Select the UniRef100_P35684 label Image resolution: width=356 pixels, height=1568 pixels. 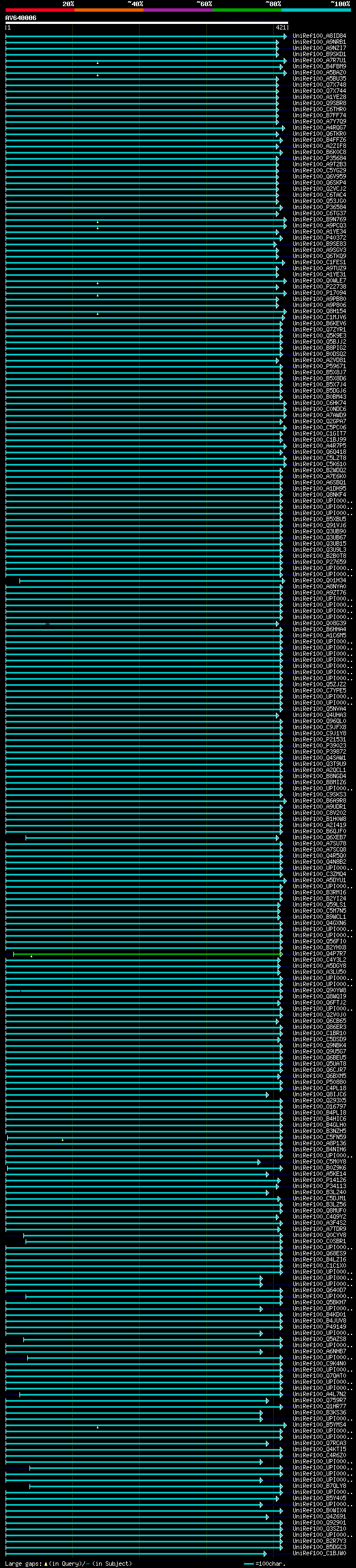coord(319,159)
